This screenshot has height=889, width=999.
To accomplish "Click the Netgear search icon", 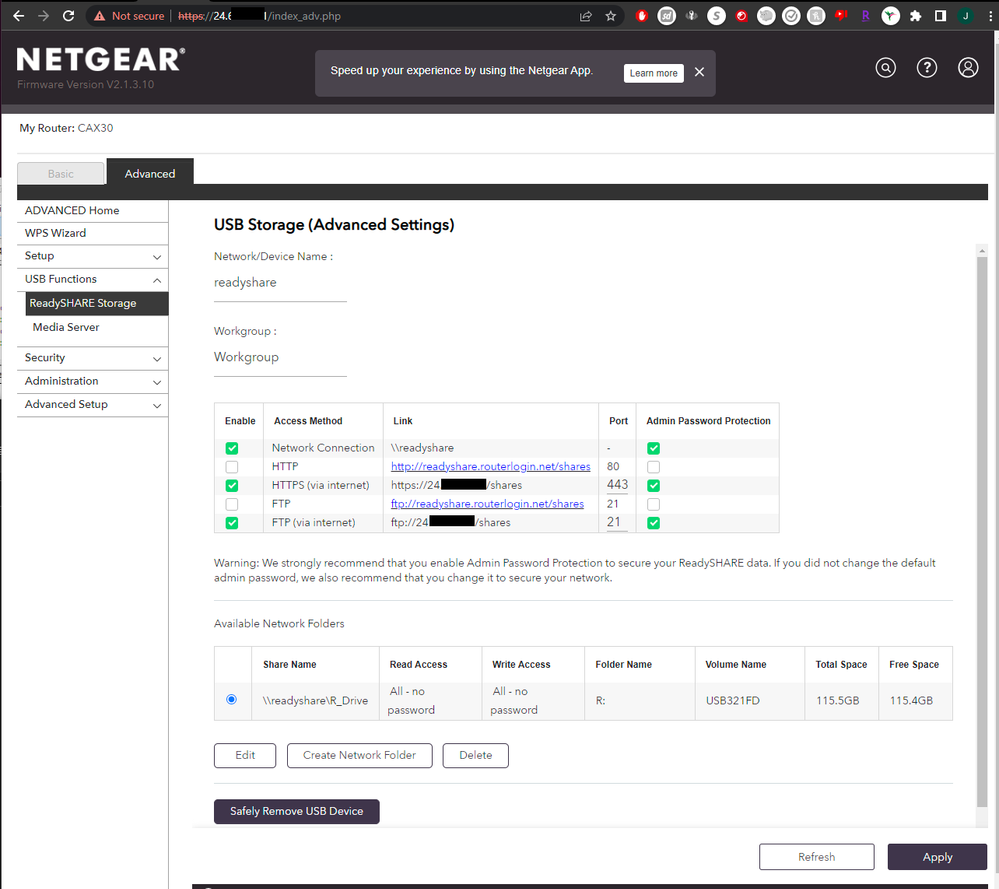I will click(885, 68).
